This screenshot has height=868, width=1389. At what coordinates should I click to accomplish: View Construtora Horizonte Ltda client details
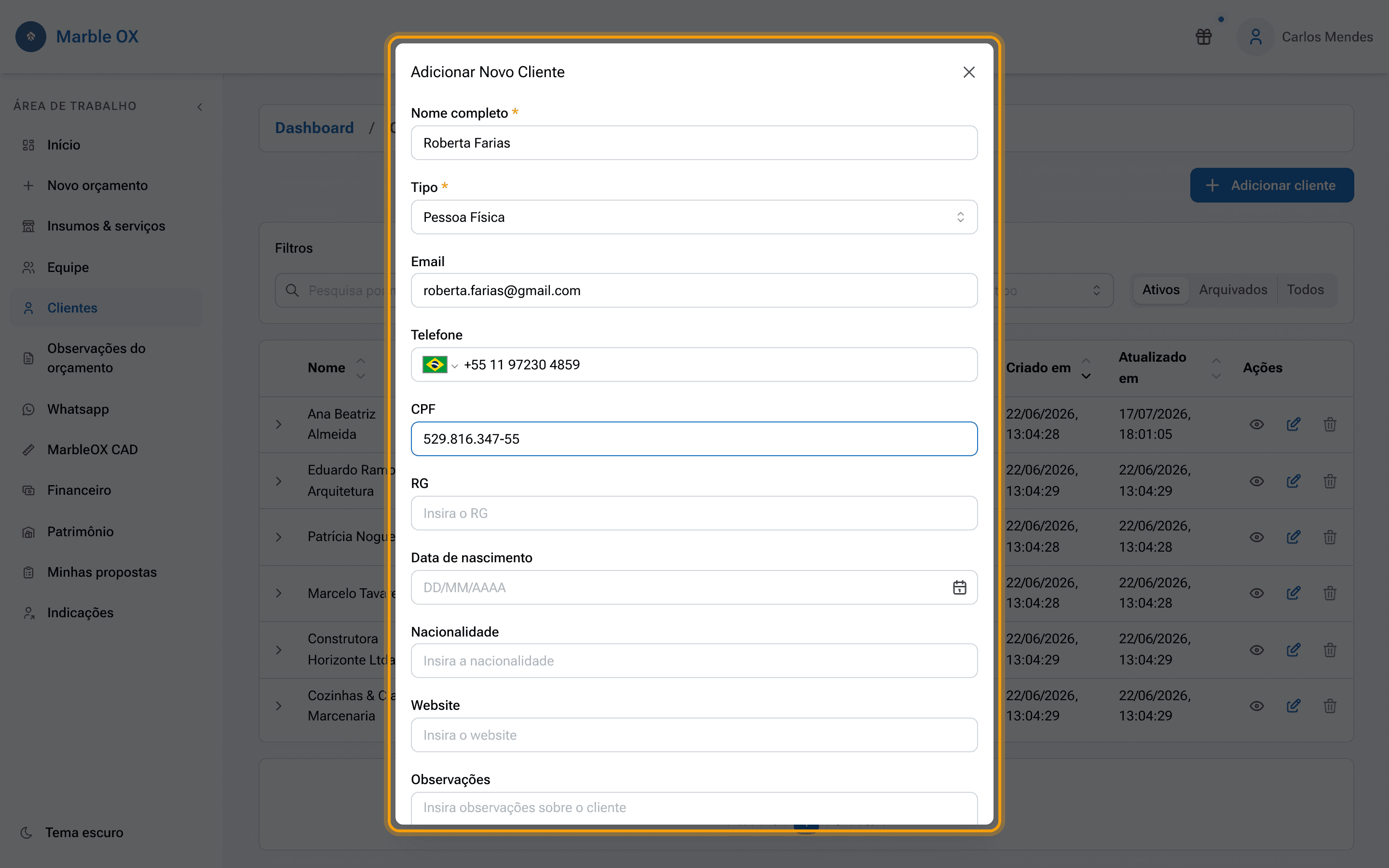tap(1256, 650)
